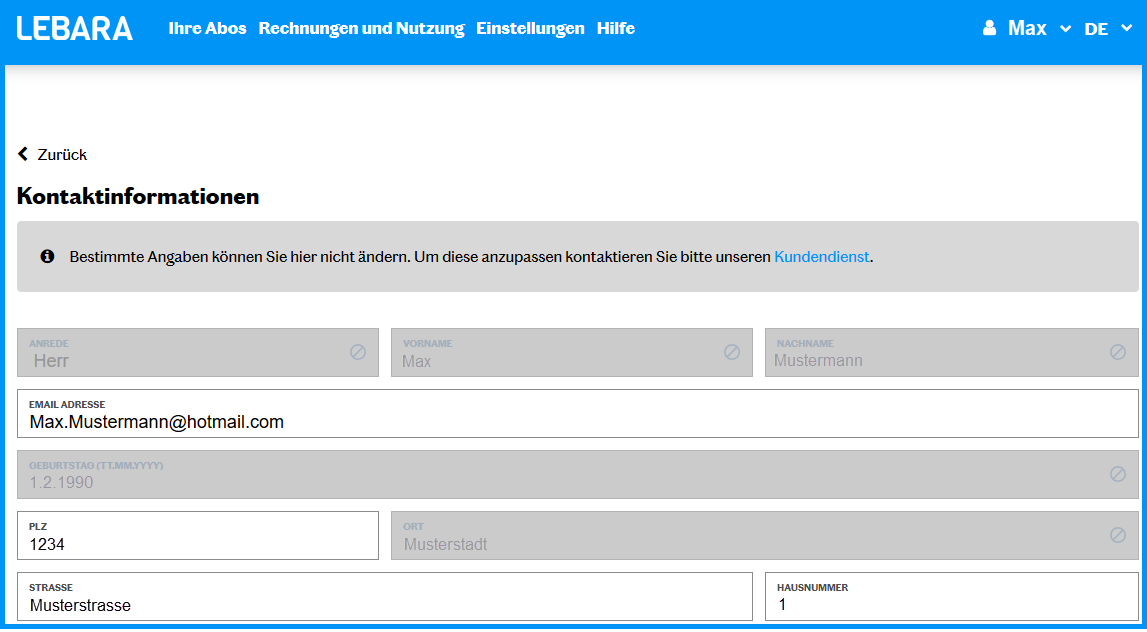Click the disabled Vorname field showing Max
This screenshot has height=632, width=1147.
572,353
